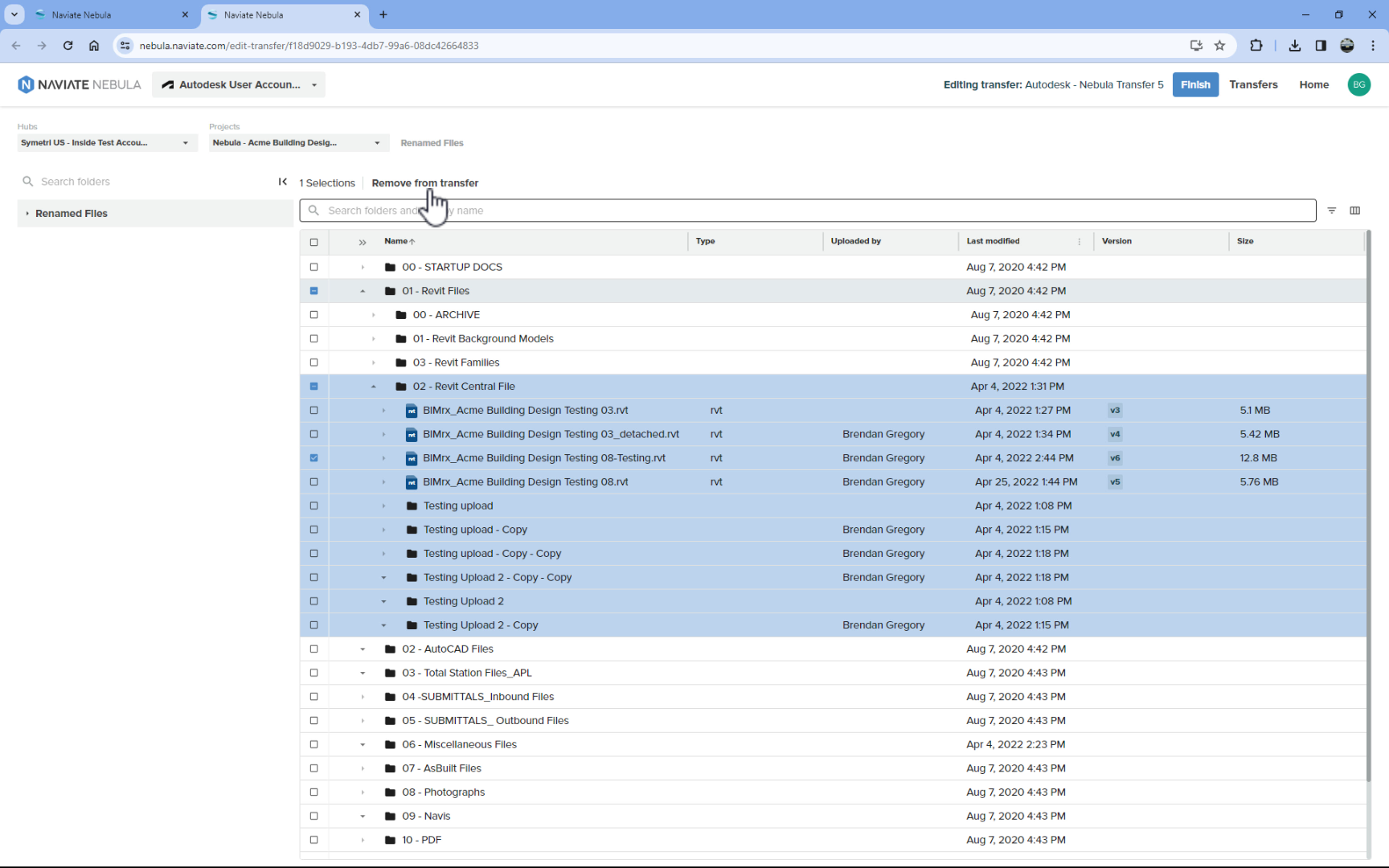Expand the 06 - Miscellaneous Files folder
This screenshot has width=1389, height=868.
click(x=363, y=745)
